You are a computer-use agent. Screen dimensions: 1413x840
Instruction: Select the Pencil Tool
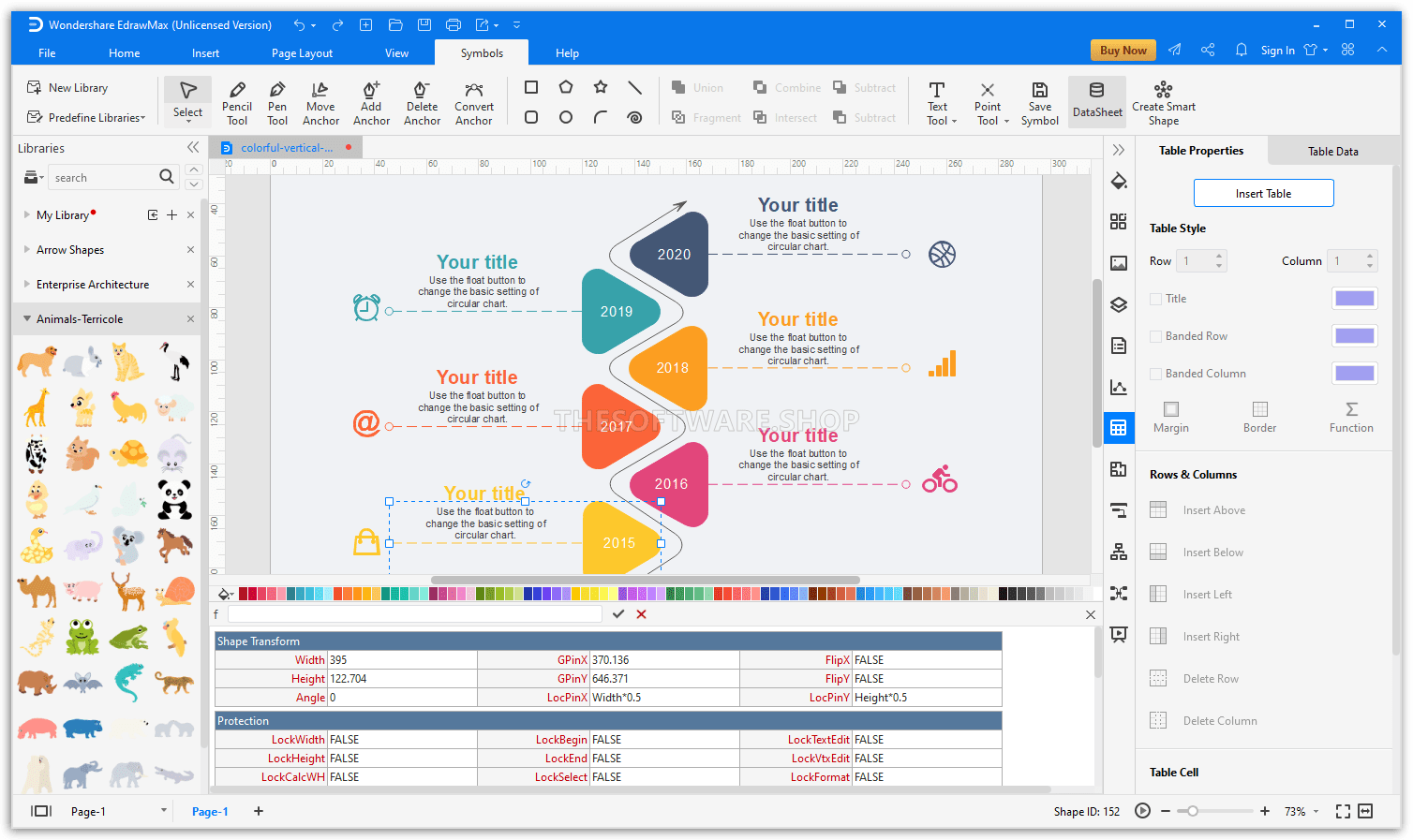coord(237,102)
